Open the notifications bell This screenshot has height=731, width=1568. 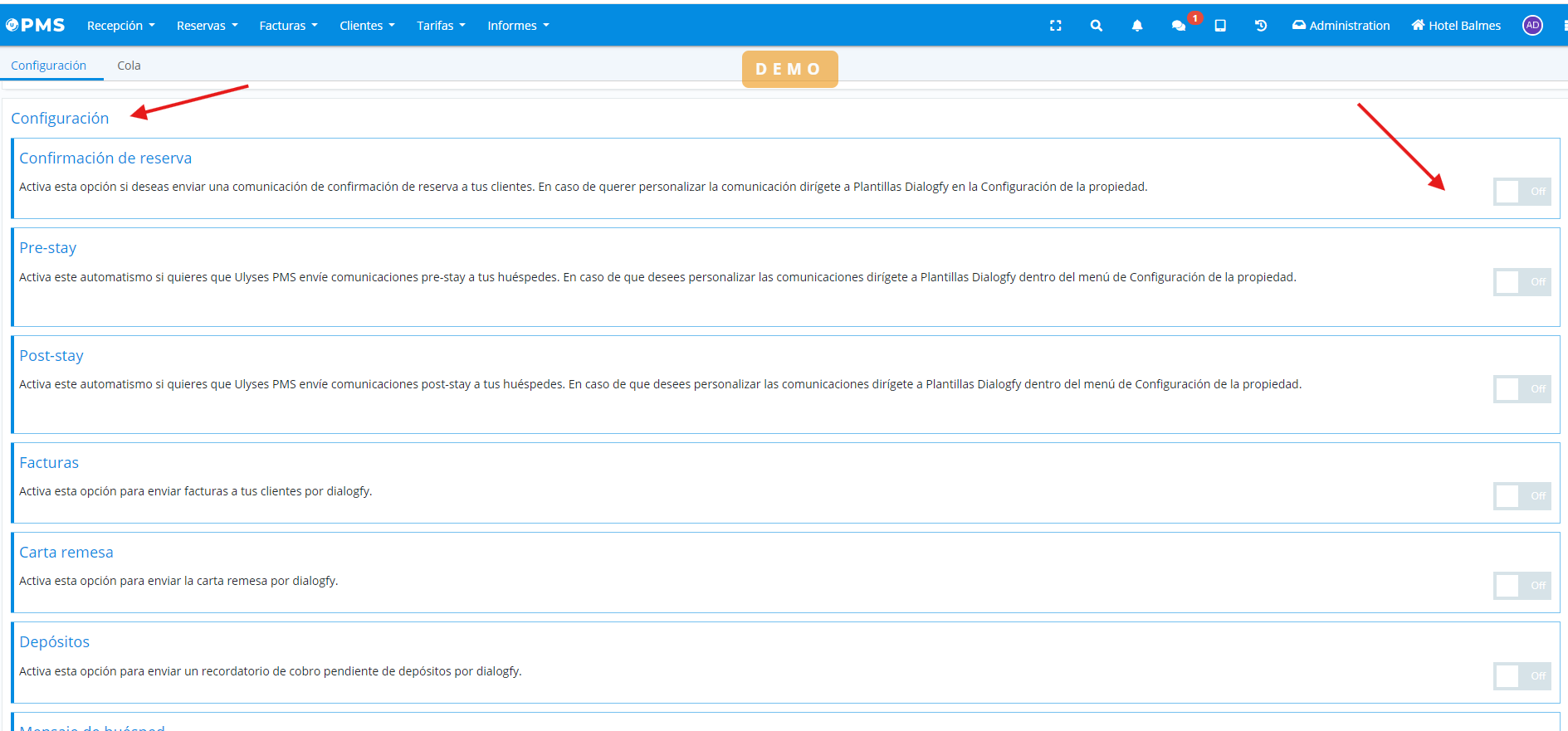tap(1136, 26)
